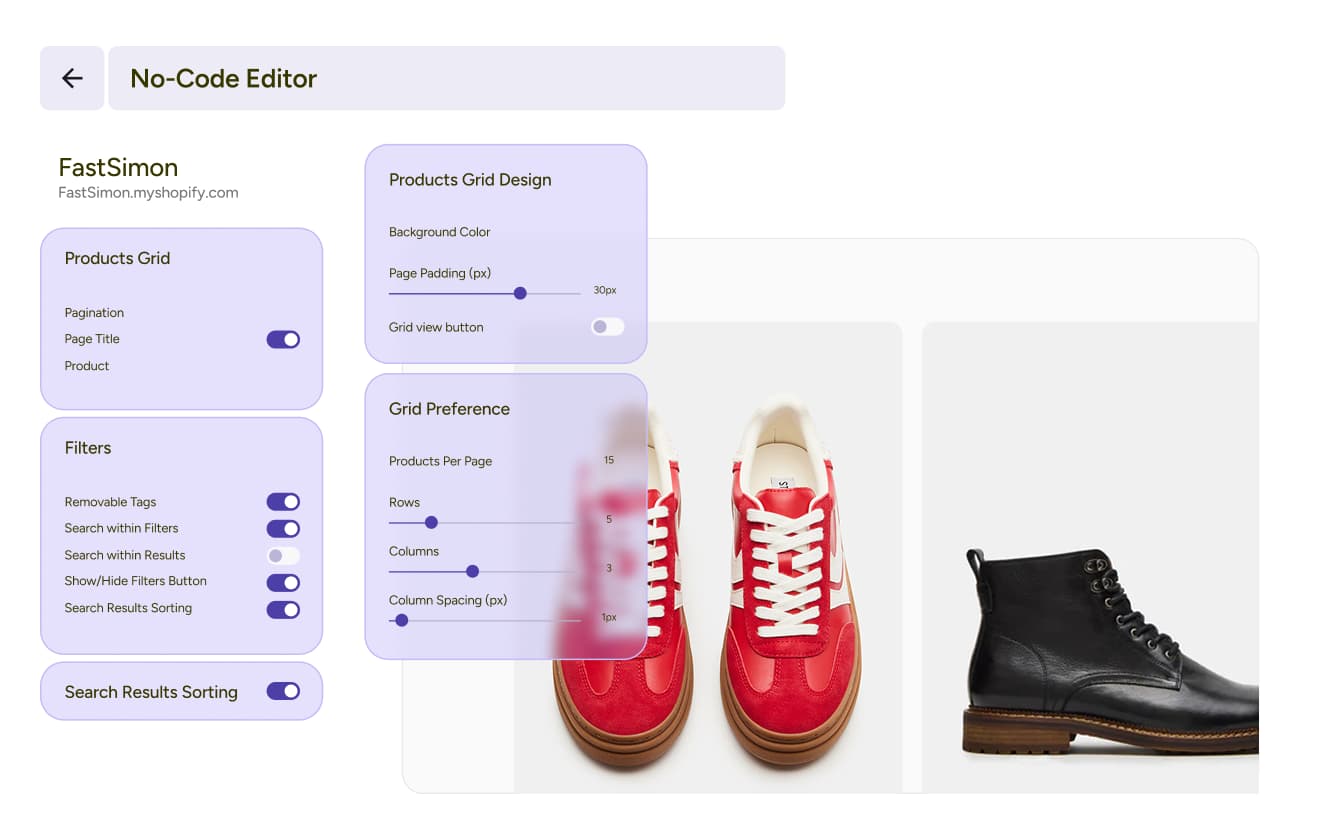Enable the Search within Results toggle
The height and width of the screenshot is (840, 1324).
pos(283,556)
